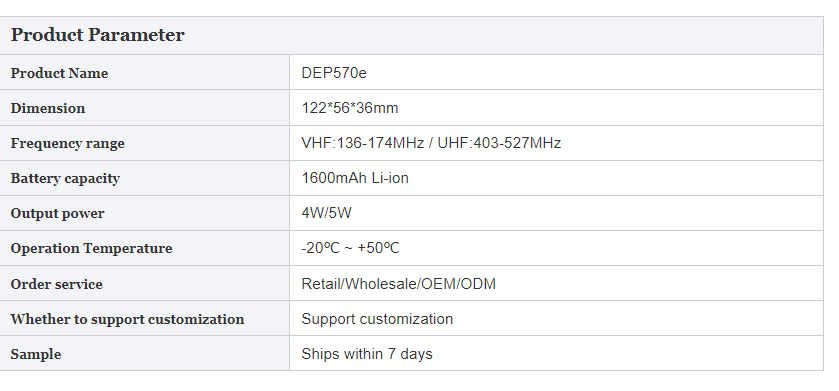Select the Output power label
Image resolution: width=839 pixels, height=391 pixels.
point(57,213)
